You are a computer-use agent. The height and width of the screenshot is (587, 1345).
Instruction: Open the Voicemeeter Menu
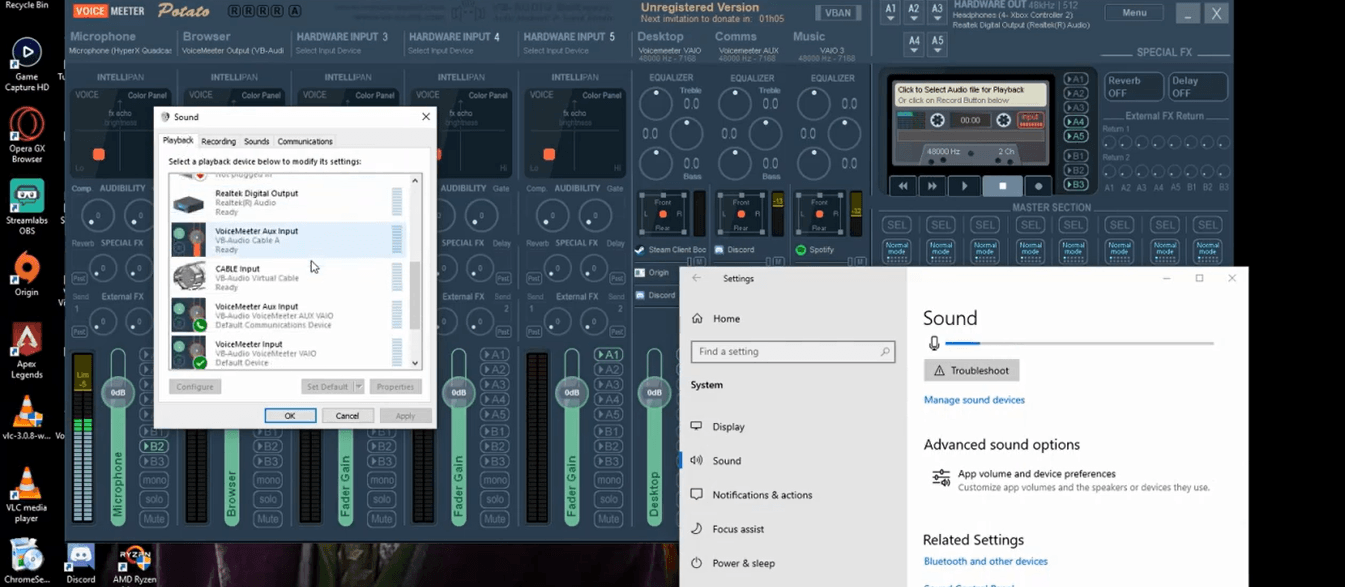click(x=1134, y=13)
